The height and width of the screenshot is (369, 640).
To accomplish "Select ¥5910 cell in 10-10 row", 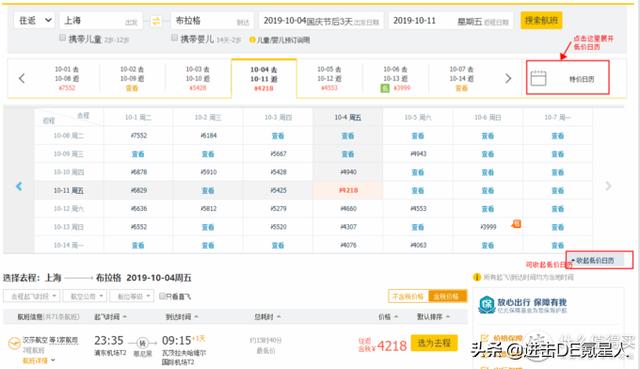I will [x=208, y=172].
